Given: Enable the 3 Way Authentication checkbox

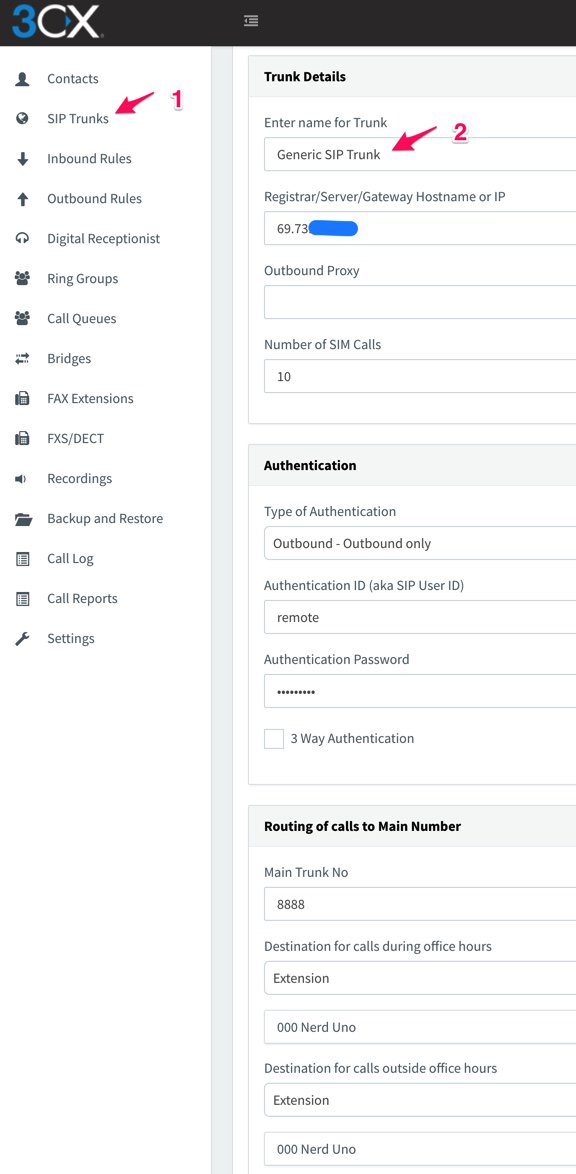Looking at the screenshot, I should [274, 739].
